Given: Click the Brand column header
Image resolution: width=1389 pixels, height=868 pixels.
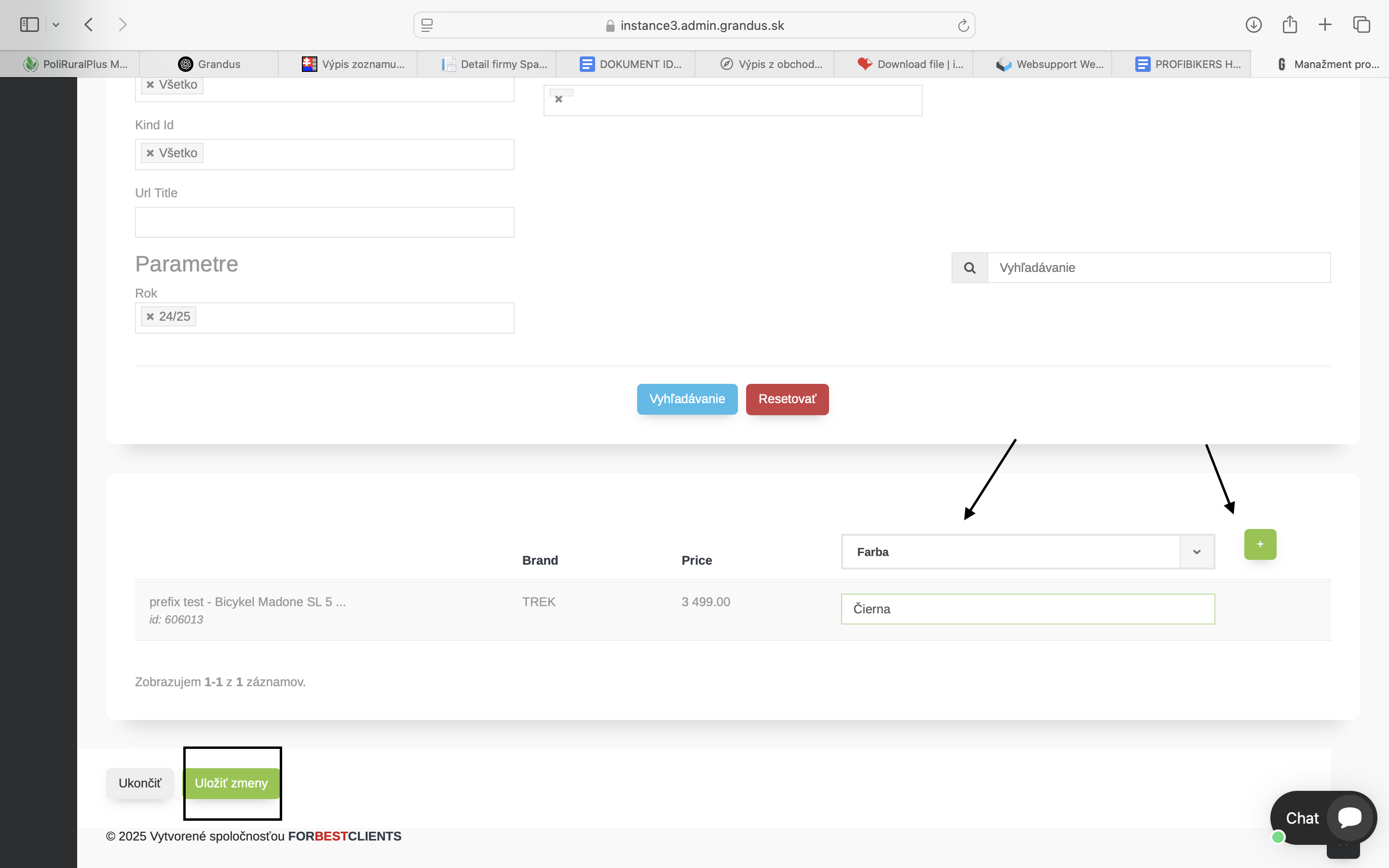Looking at the screenshot, I should pos(540,560).
